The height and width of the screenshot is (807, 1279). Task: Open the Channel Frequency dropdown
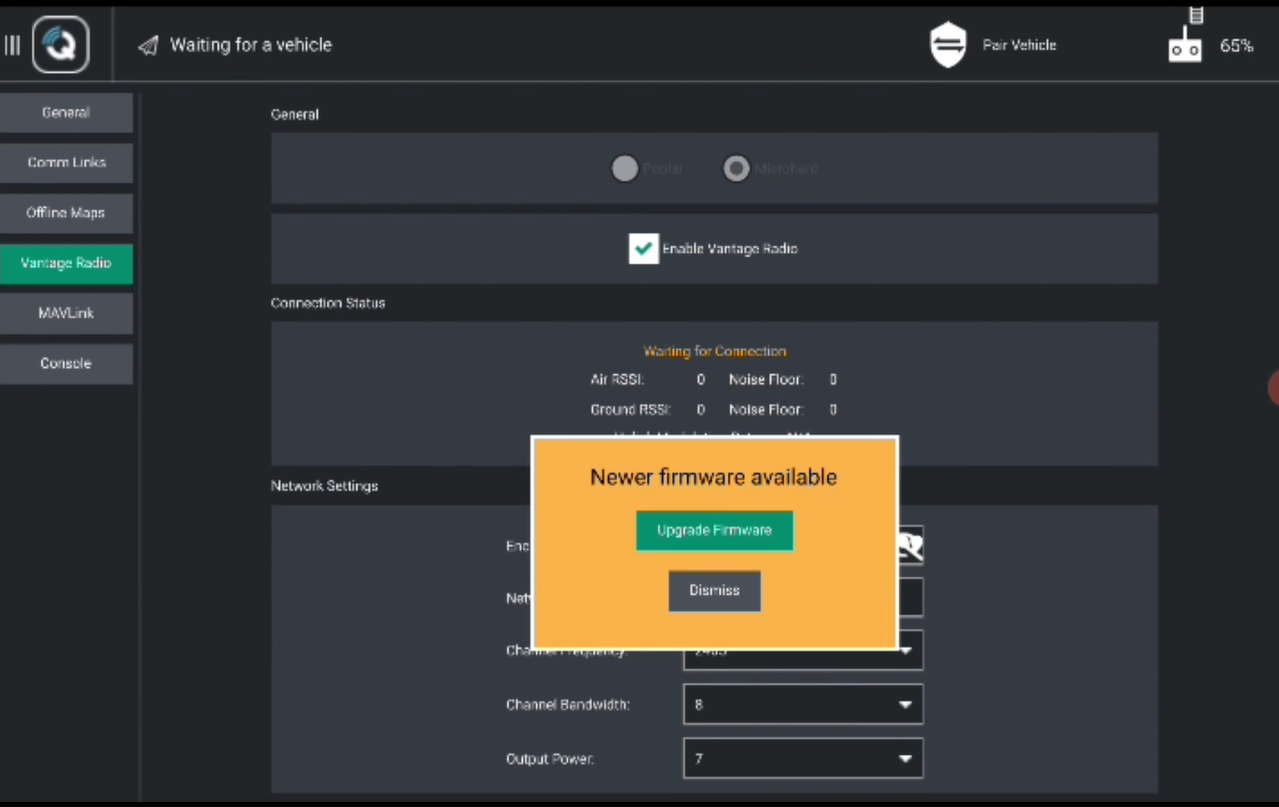click(x=803, y=651)
